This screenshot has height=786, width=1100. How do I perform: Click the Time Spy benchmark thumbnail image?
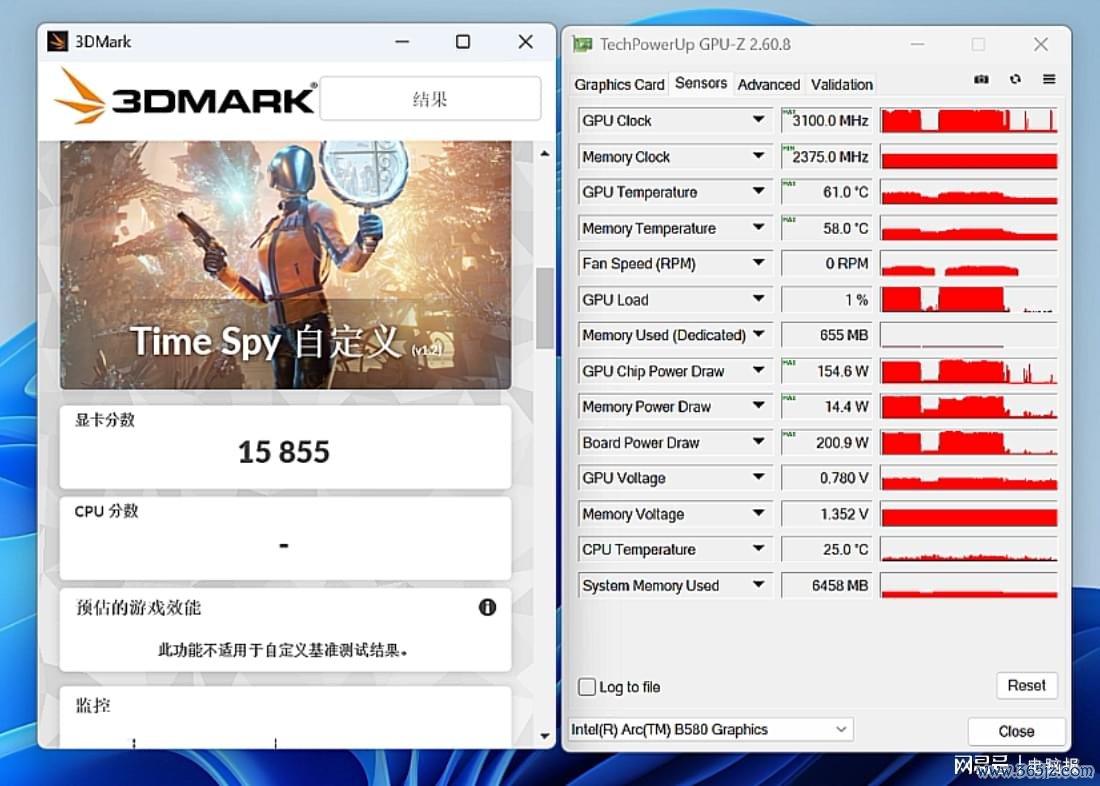(x=286, y=265)
